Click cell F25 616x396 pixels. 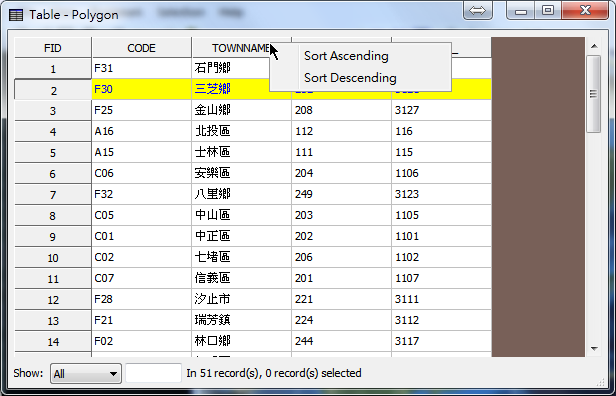pos(141,110)
